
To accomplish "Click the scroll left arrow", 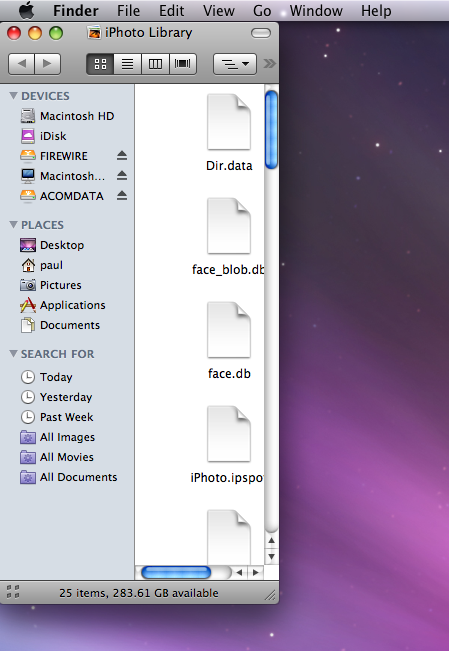I will [239, 573].
